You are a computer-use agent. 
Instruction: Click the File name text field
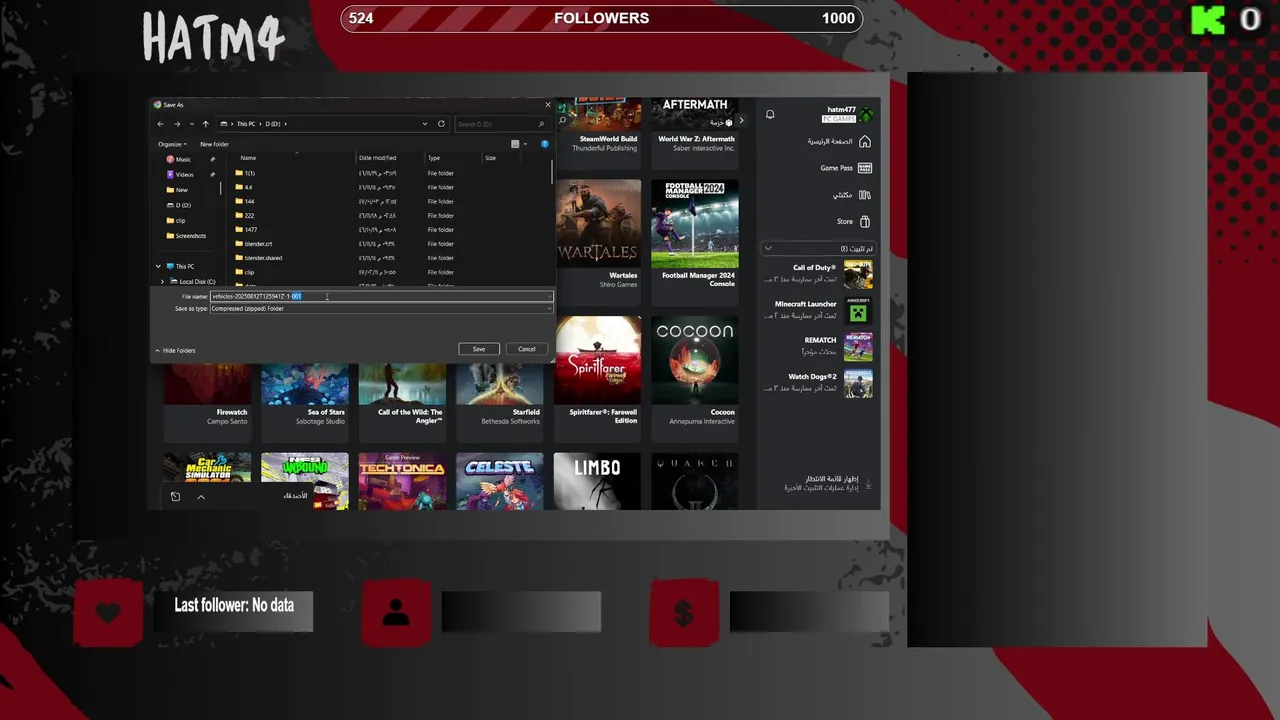click(x=381, y=296)
